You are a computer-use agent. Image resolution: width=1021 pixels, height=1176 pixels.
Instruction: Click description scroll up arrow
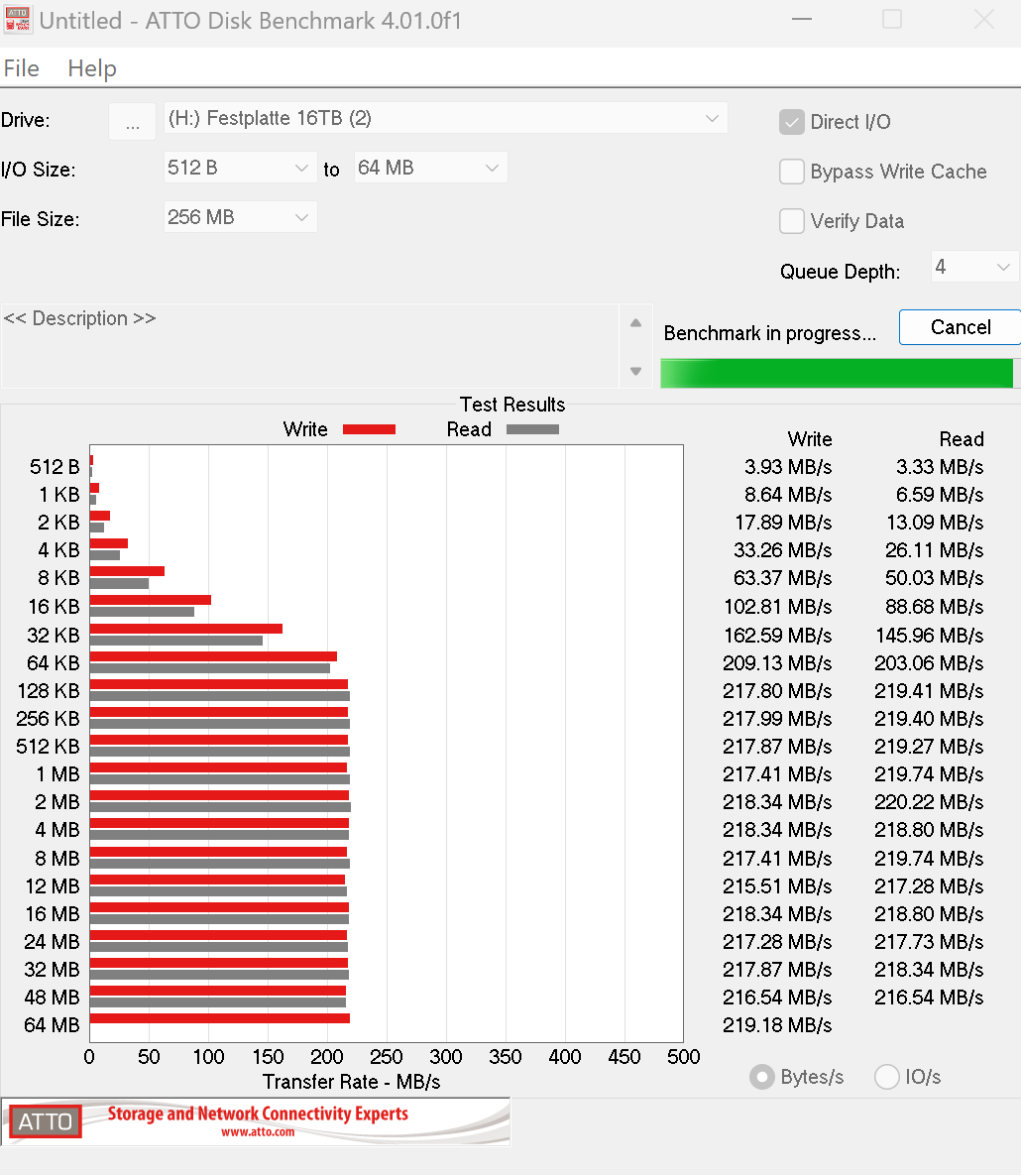[x=635, y=322]
